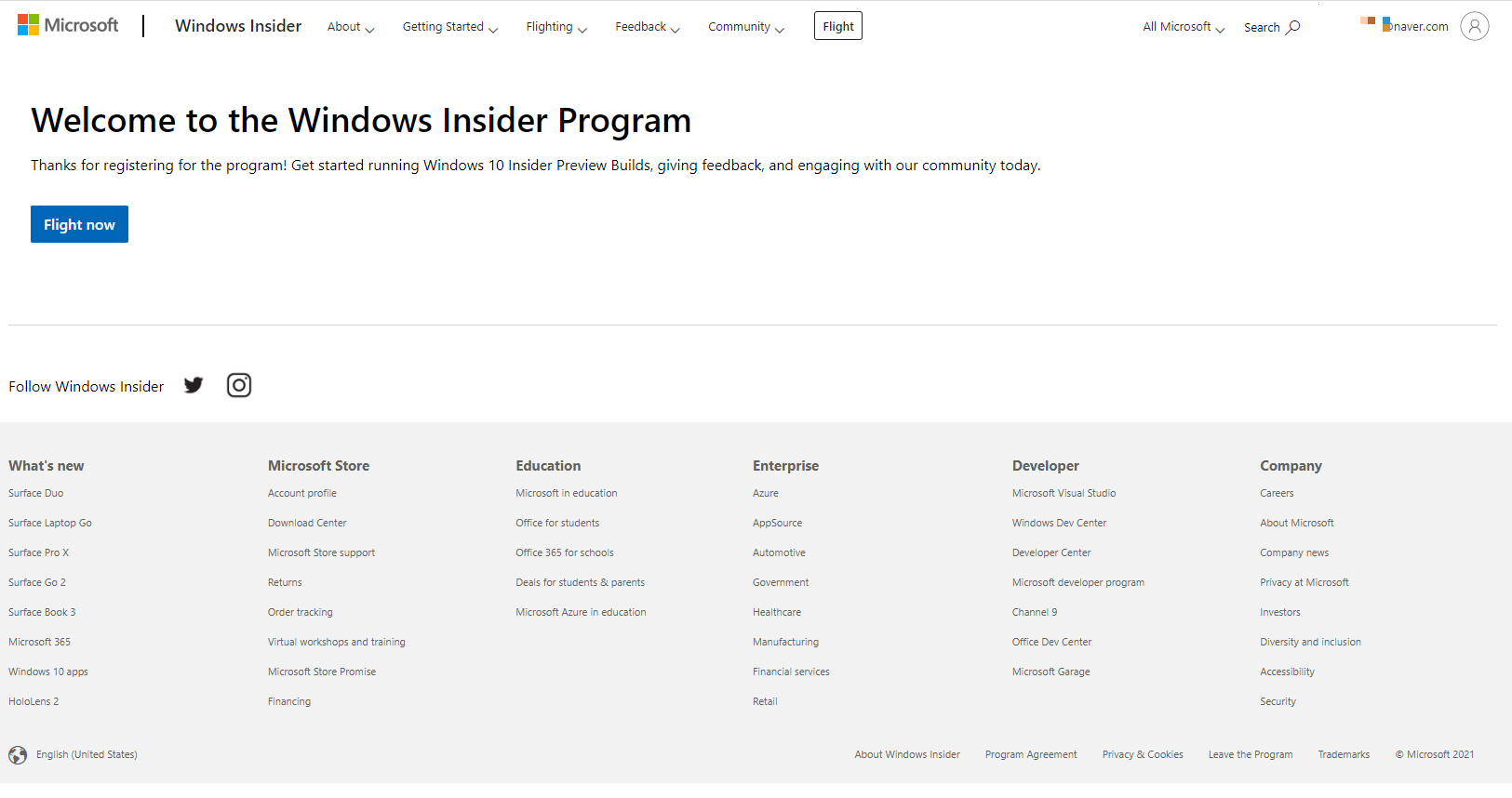This screenshot has height=798, width=1512.
Task: Open Office 365 for schools link
Action: [565, 552]
